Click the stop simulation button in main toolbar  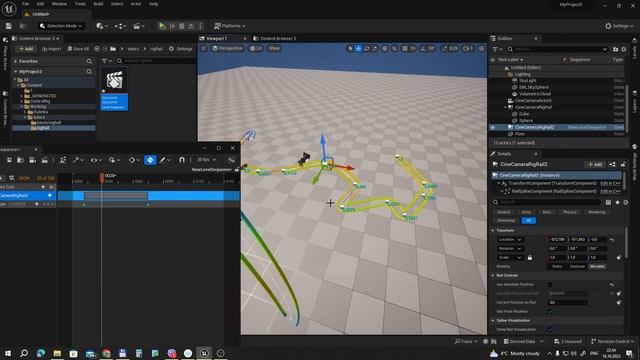click(181, 26)
